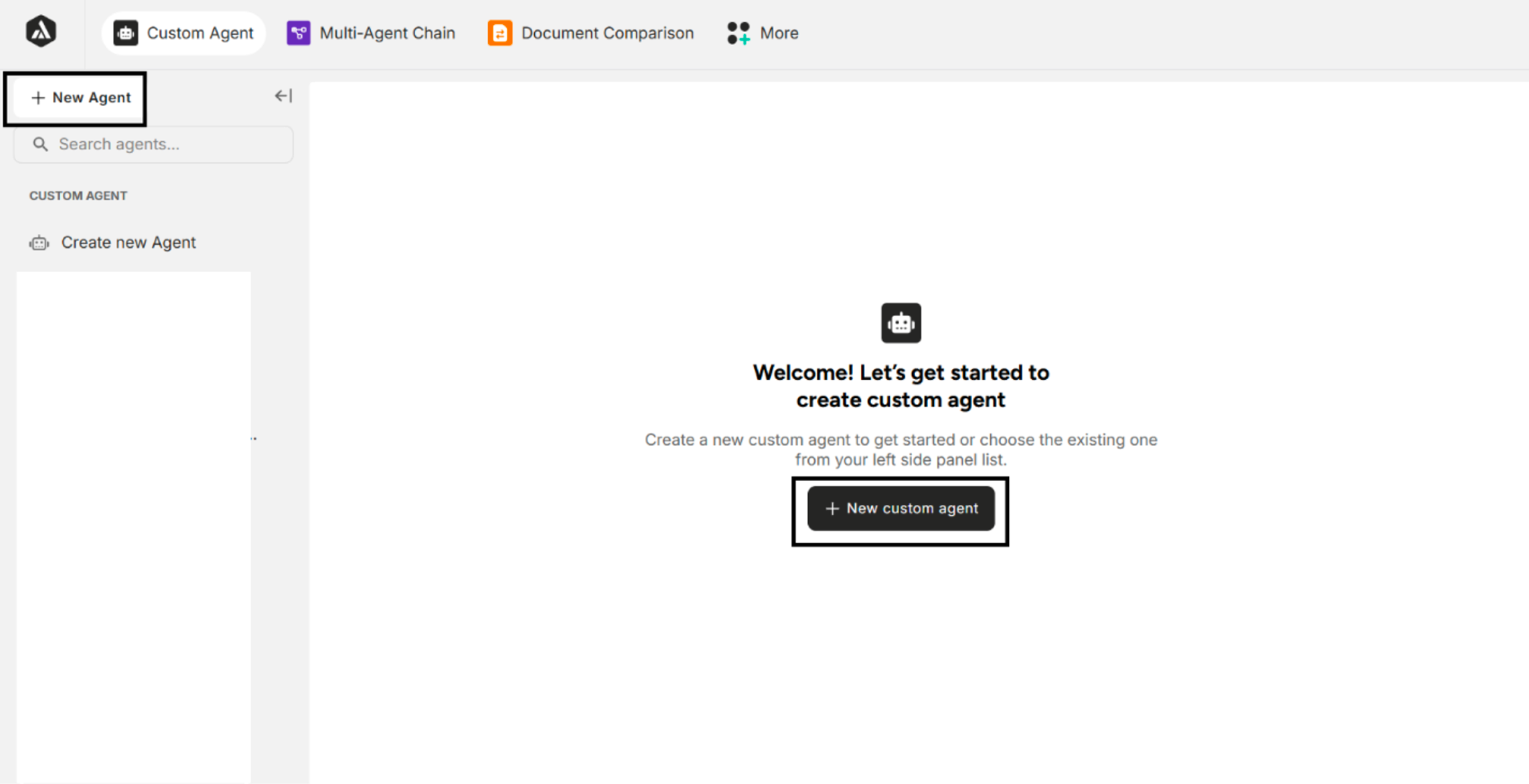Click the search magnifier icon in sidebar
This screenshot has height=784, width=1529.
(40, 144)
